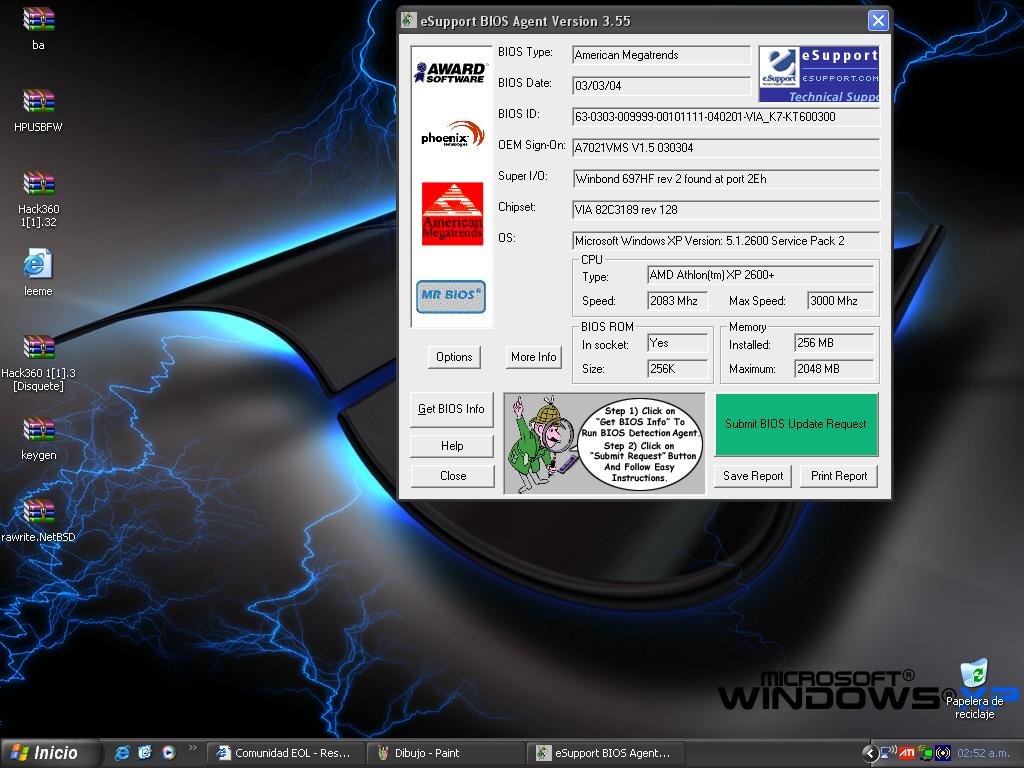Click the eSupport Technical Support banner
This screenshot has height=768, width=1024.
pos(819,74)
